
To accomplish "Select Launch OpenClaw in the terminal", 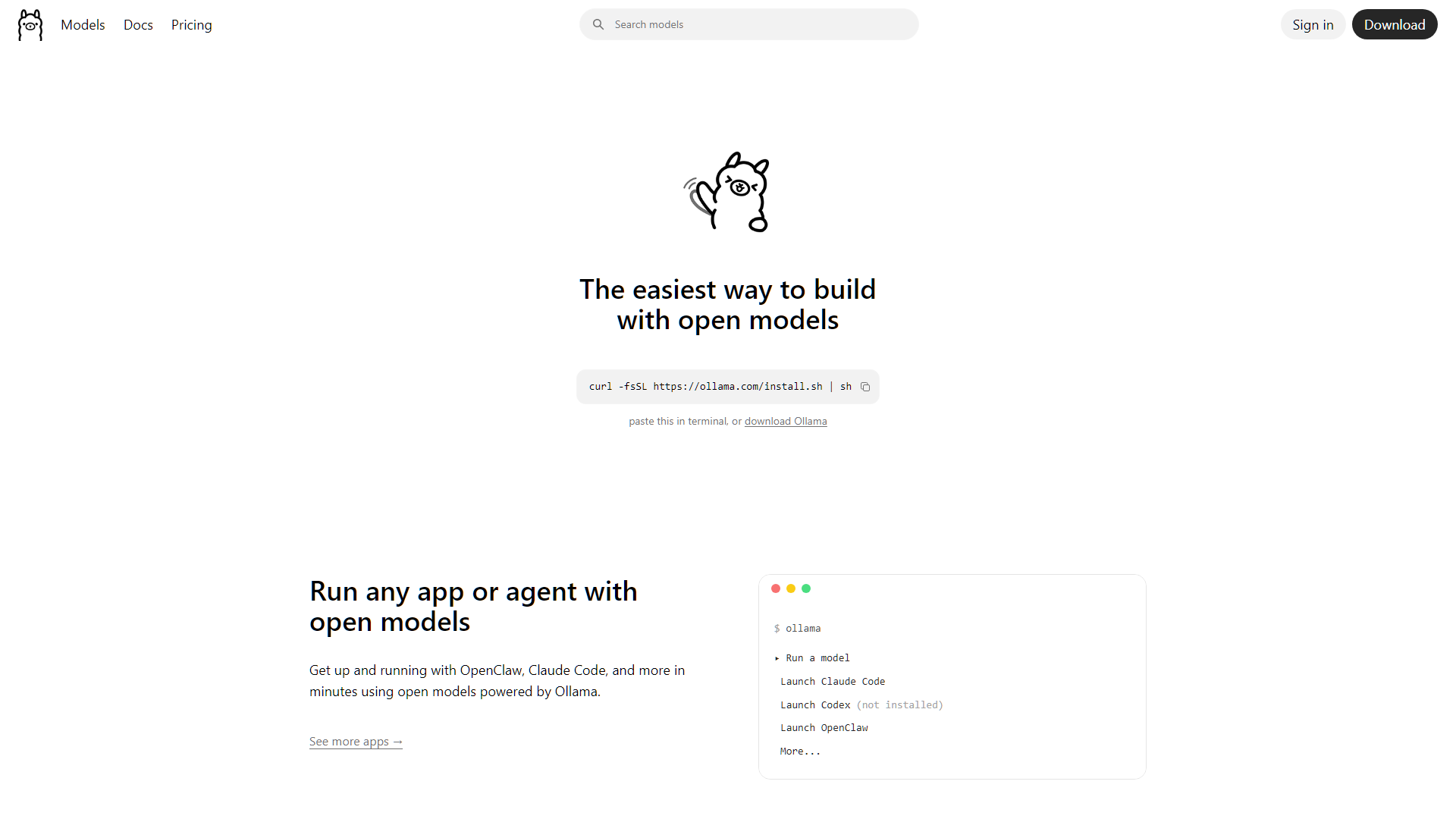I will (x=824, y=728).
